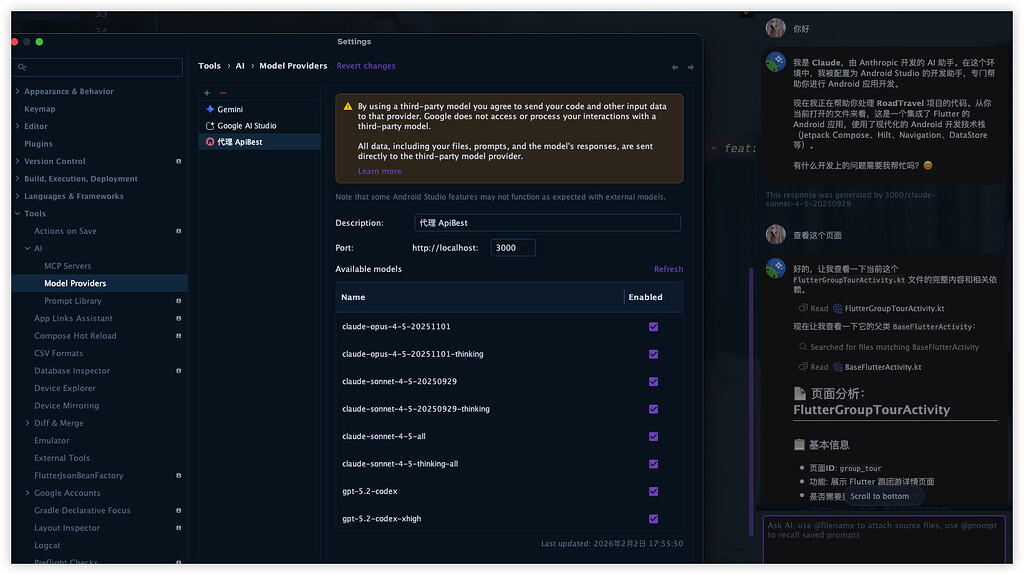Collapse the Tools settings group
This screenshot has width=1024, height=574.
tap(18, 214)
